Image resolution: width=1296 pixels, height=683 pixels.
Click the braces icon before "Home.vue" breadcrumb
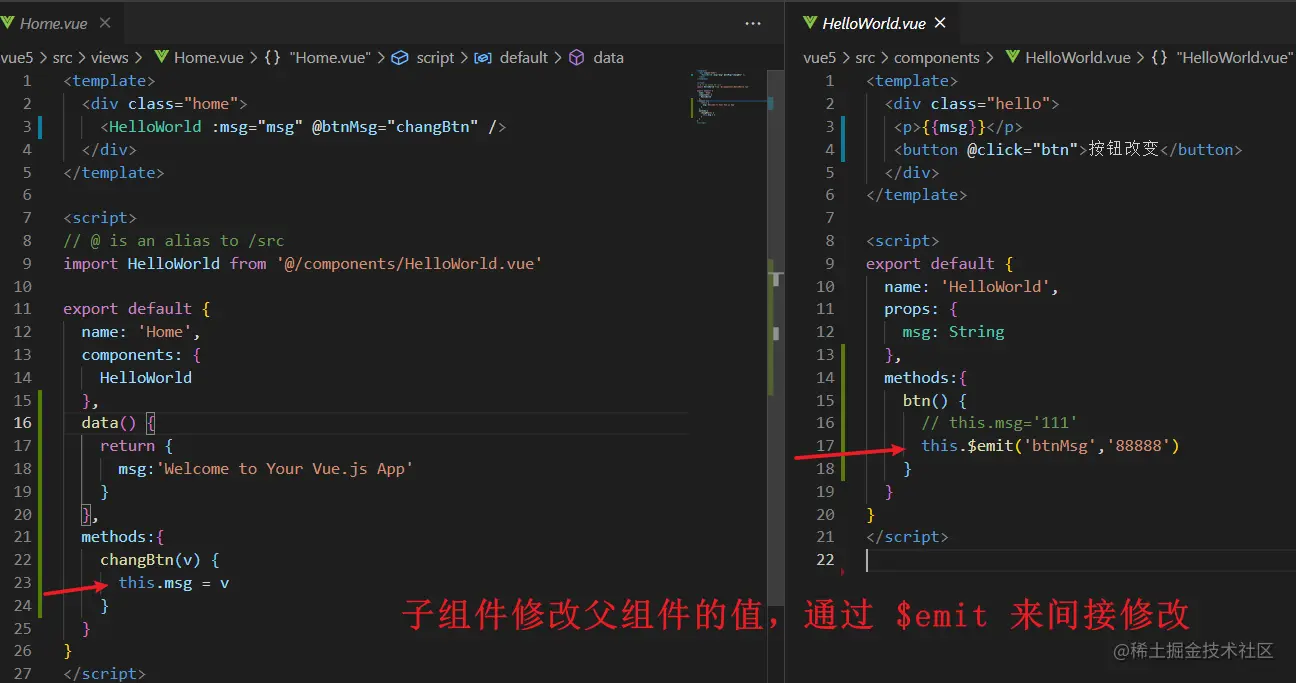tap(272, 58)
